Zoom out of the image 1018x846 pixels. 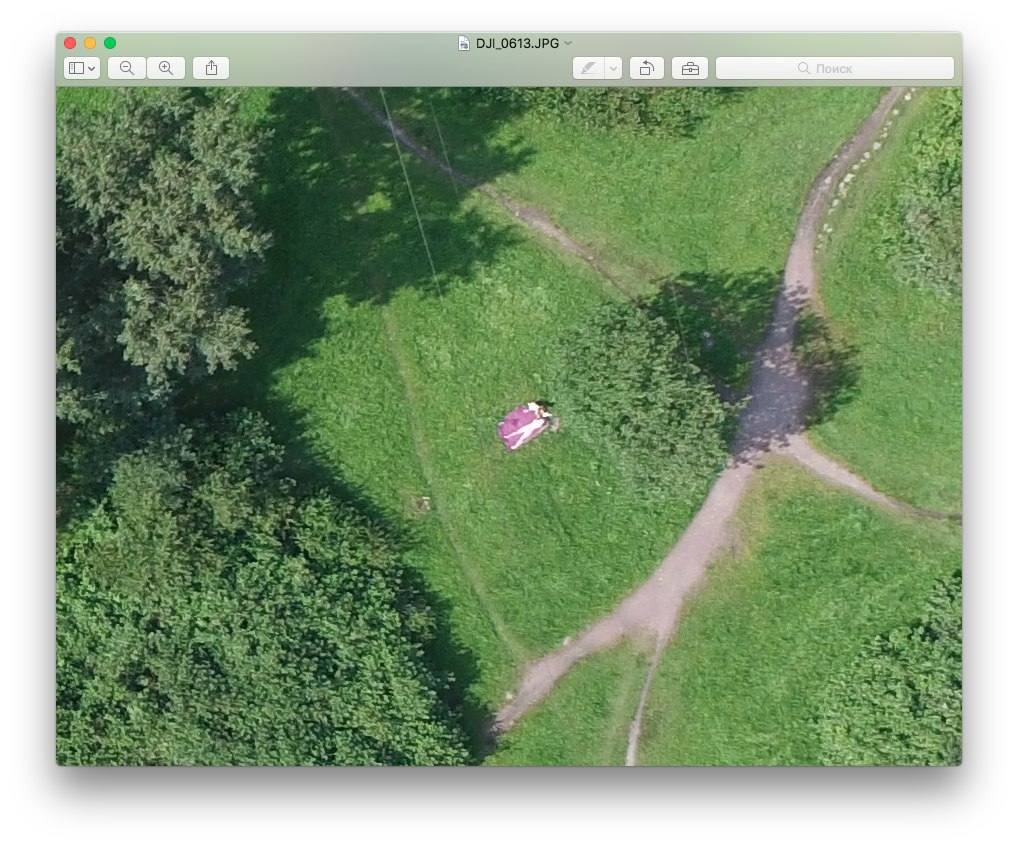(127, 68)
